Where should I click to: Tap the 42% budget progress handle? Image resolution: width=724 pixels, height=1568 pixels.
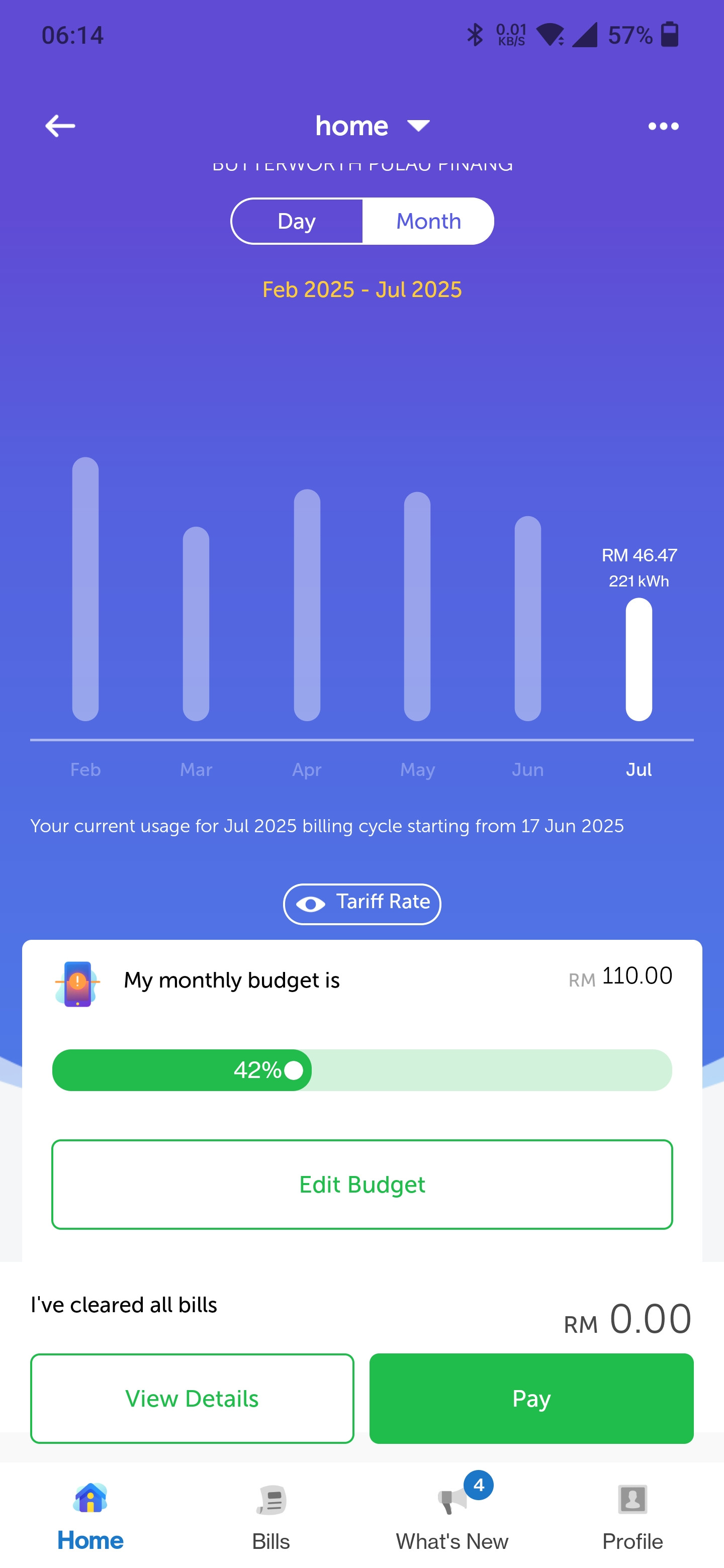click(294, 1069)
